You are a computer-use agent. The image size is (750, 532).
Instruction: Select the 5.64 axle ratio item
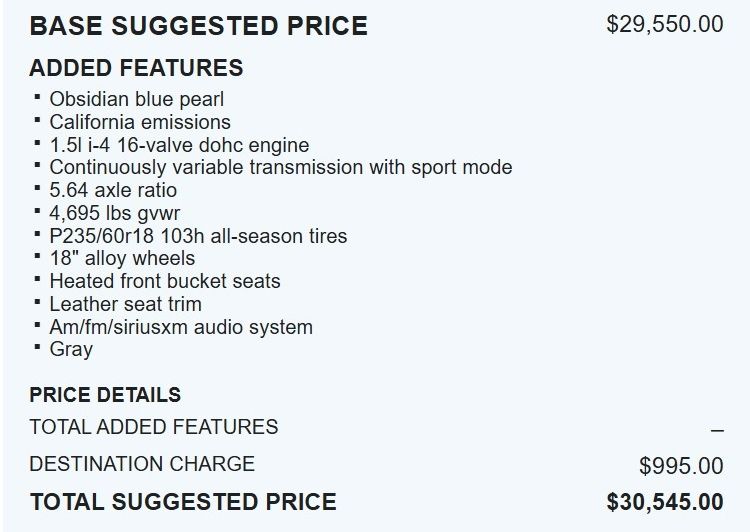coord(113,190)
